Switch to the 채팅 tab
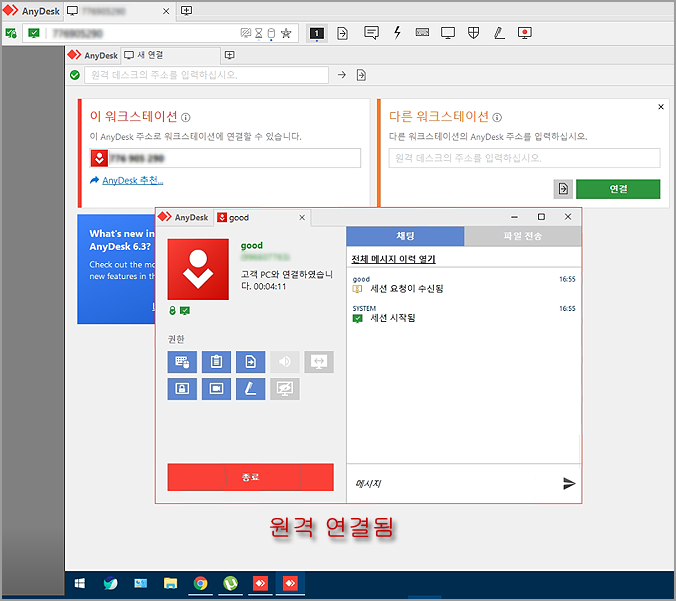Screen dimensions: 676x601 405,236
